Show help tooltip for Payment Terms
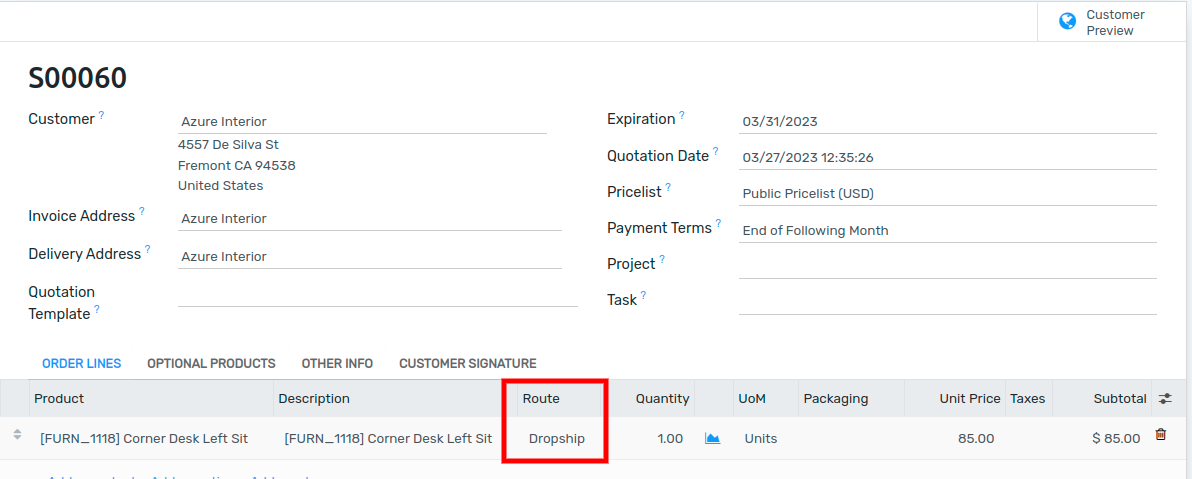This screenshot has width=1192, height=479. pos(718,224)
